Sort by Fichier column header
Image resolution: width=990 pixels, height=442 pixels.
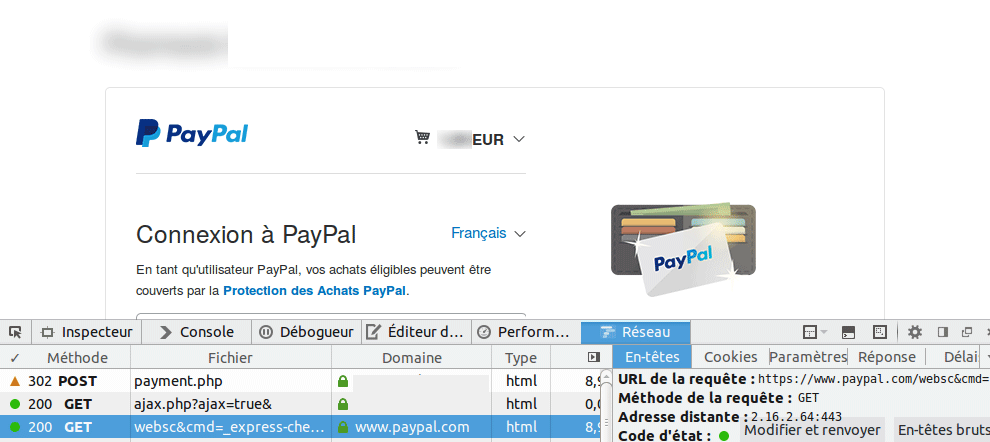230,358
